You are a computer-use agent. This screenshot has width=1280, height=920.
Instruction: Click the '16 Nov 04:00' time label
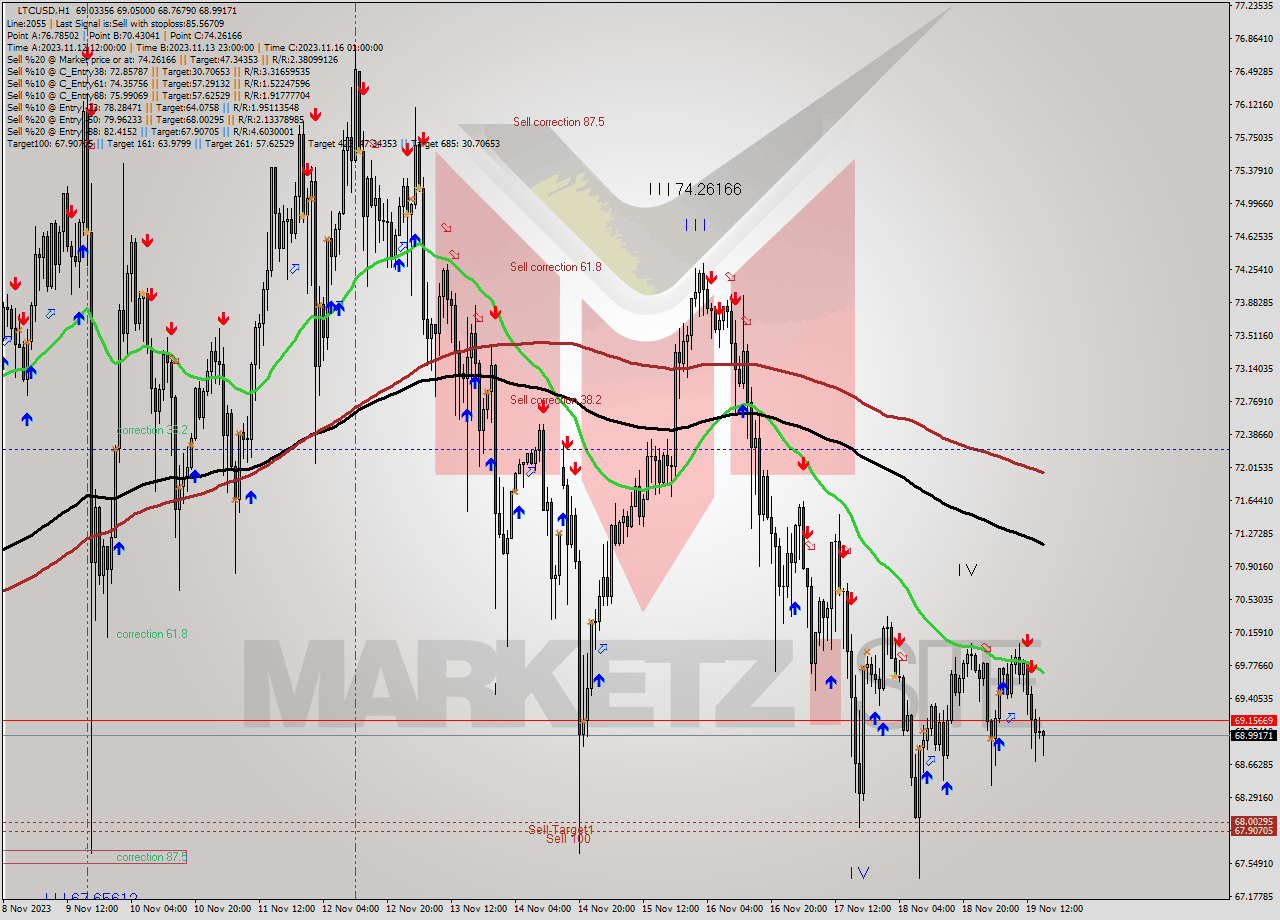pyautogui.click(x=733, y=909)
